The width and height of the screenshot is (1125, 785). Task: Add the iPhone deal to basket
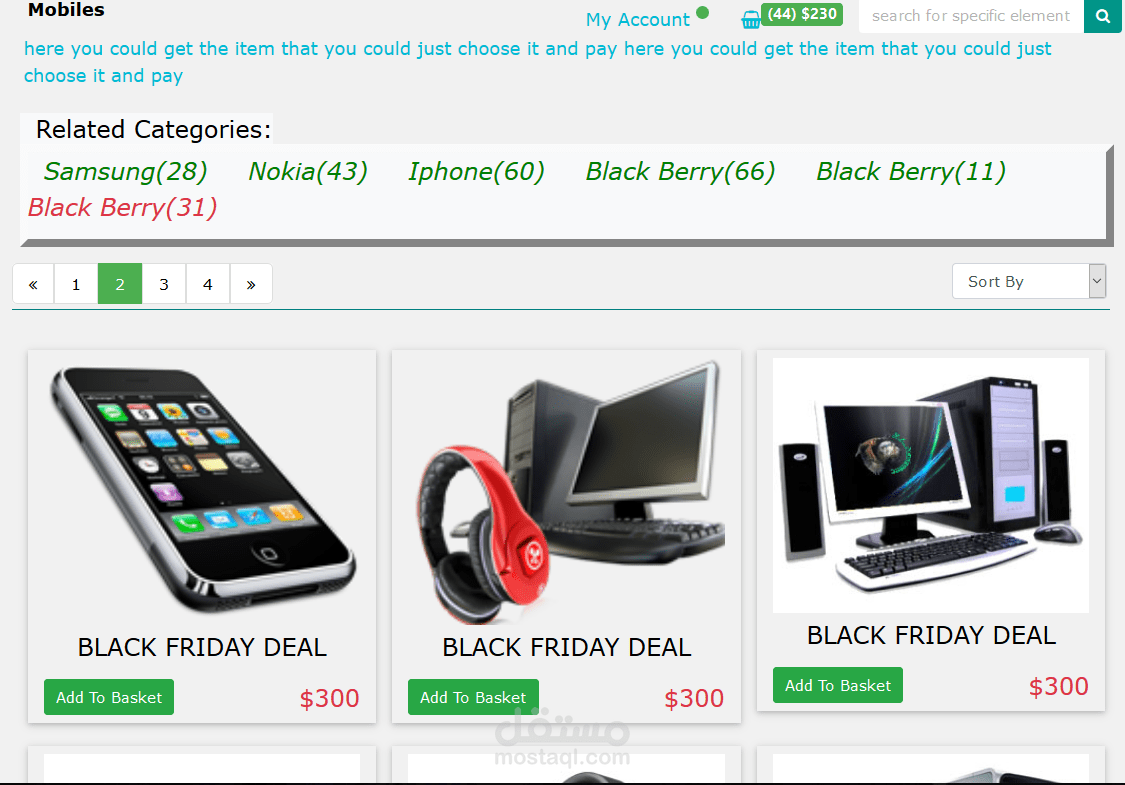pos(109,697)
